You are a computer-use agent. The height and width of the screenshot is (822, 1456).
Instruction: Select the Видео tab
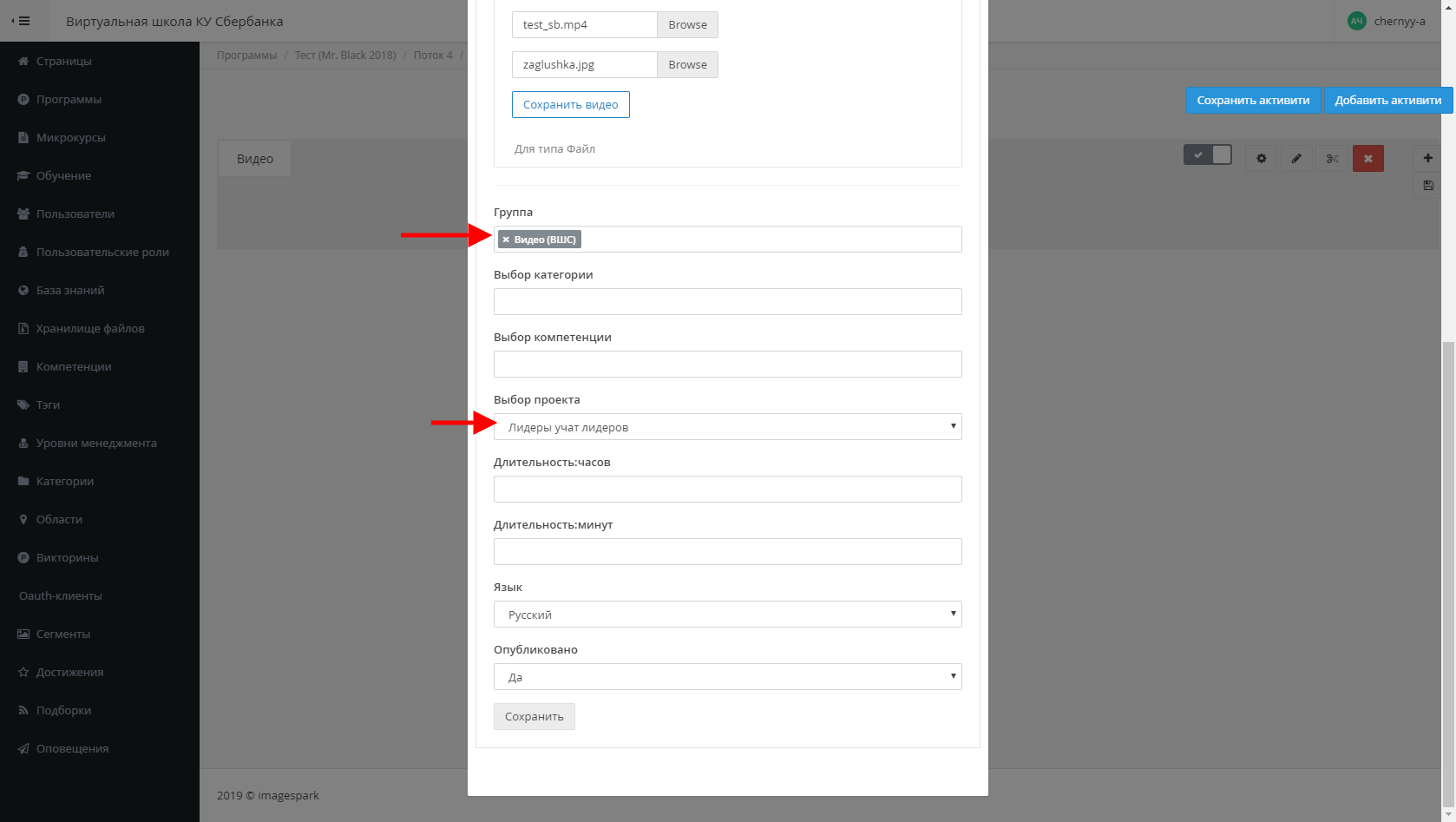[255, 159]
